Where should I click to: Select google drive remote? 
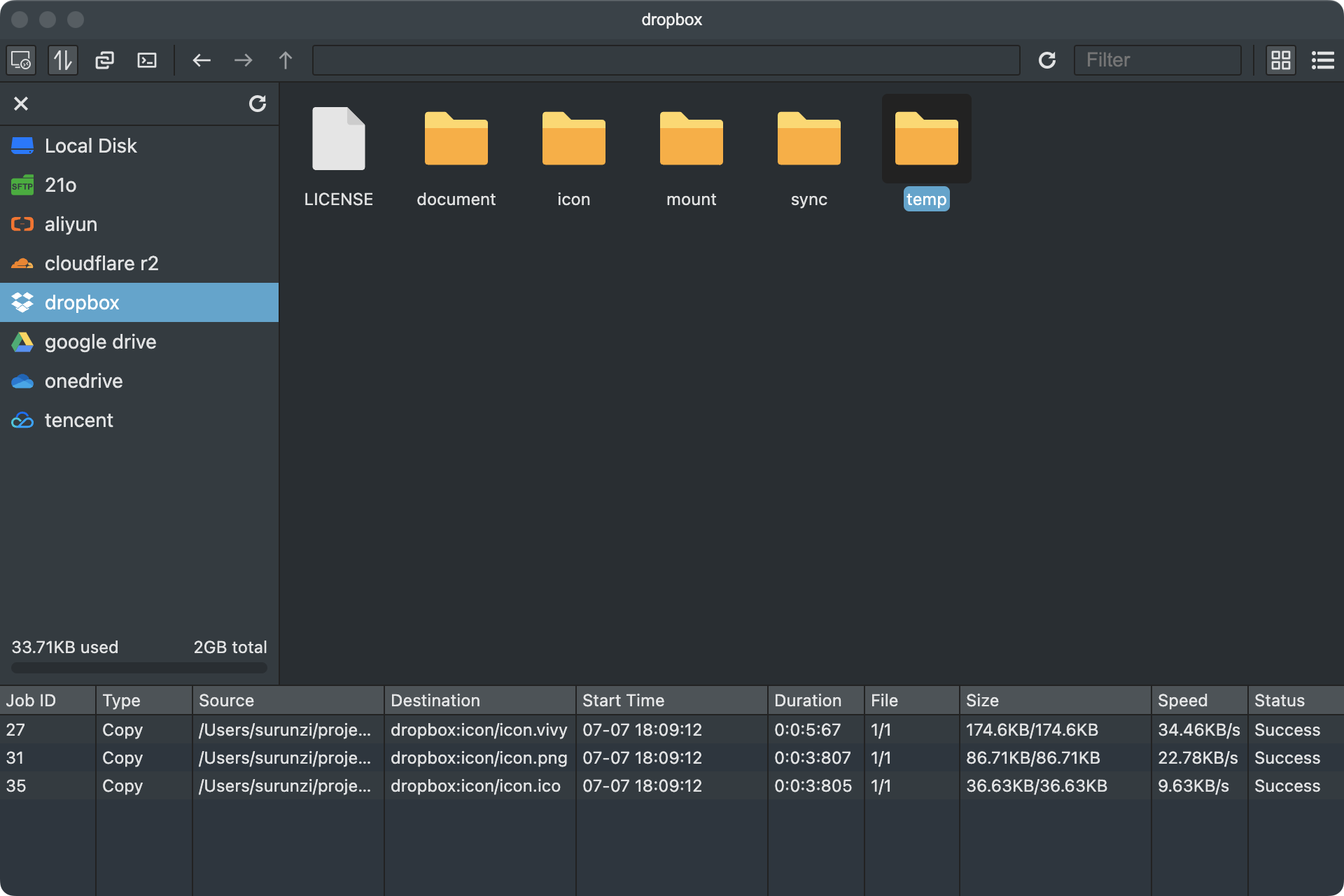pos(139,342)
